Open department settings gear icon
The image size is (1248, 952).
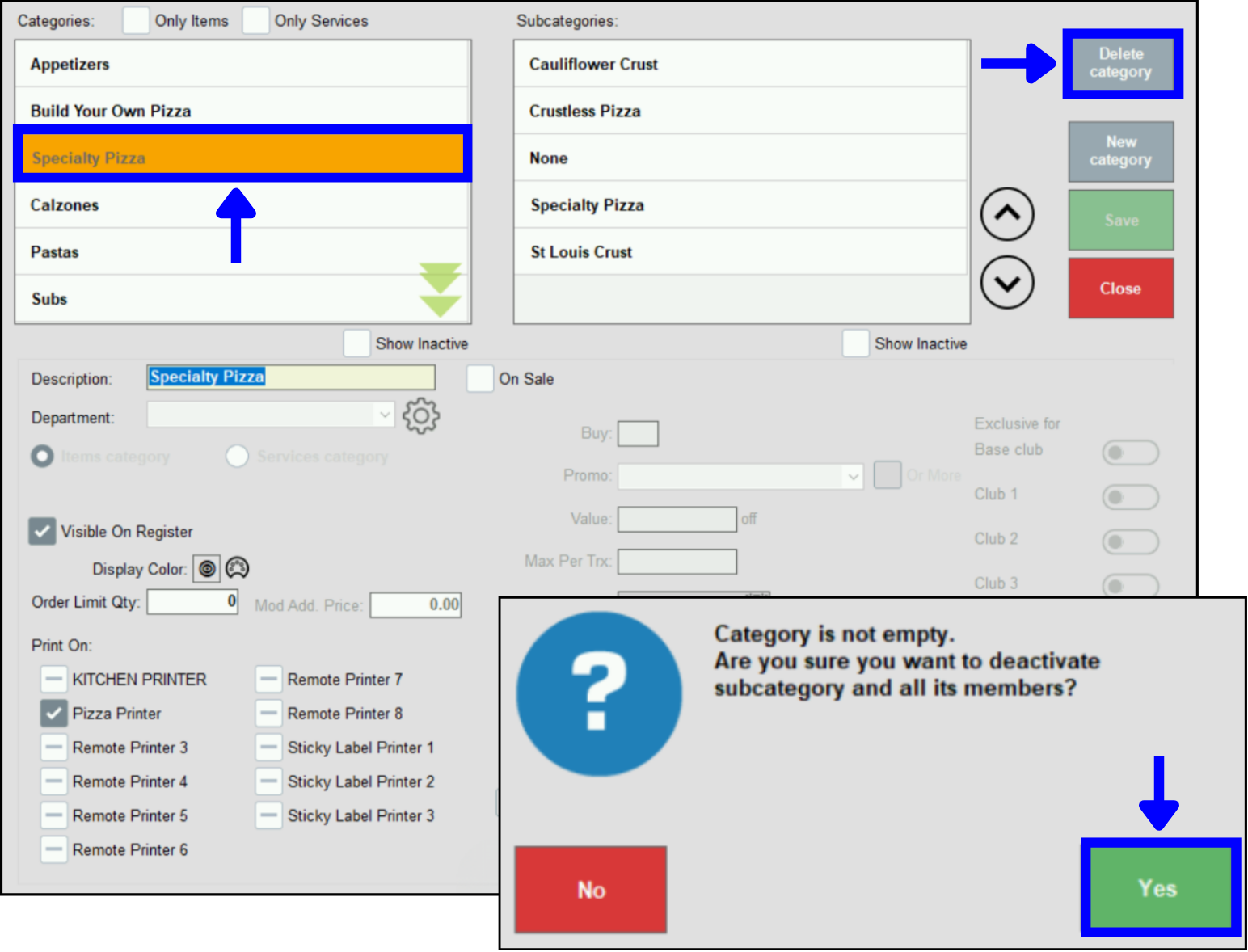click(x=421, y=416)
